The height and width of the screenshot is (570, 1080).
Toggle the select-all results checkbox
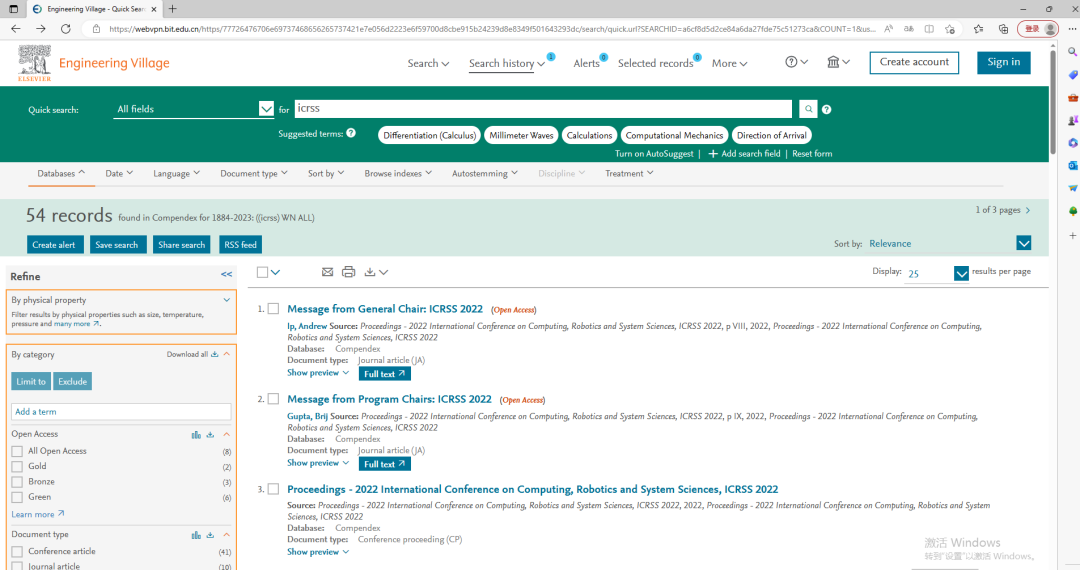[262, 272]
